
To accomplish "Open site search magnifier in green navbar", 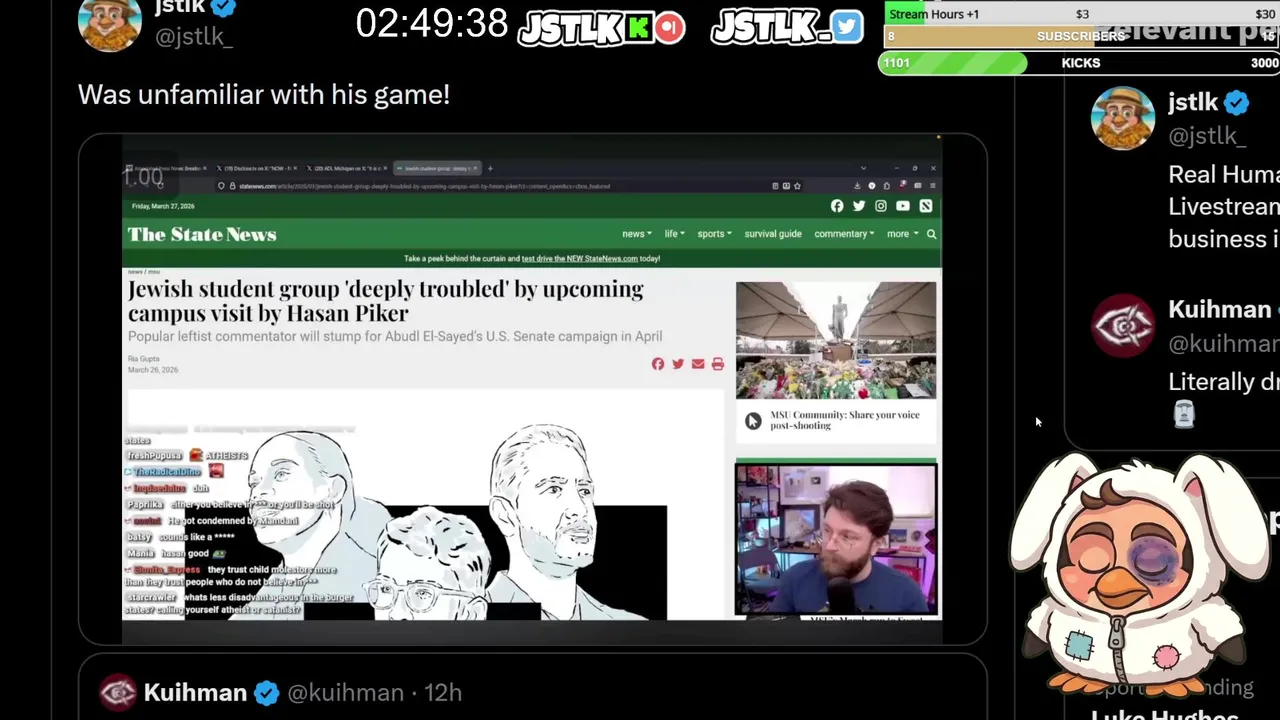I will [931, 234].
